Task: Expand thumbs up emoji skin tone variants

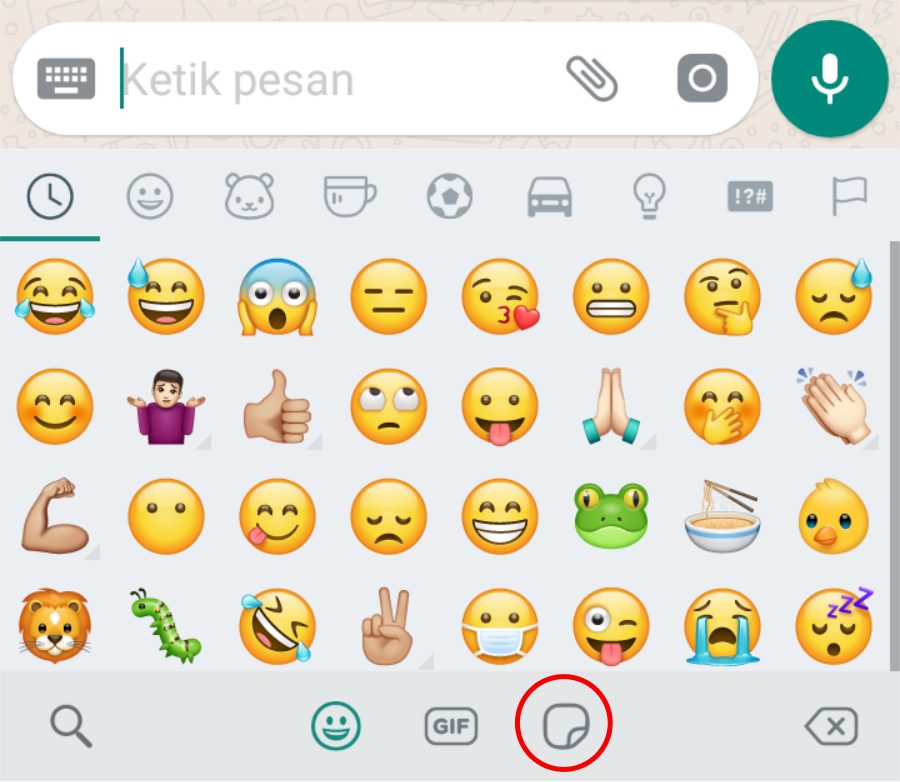Action: 279,408
